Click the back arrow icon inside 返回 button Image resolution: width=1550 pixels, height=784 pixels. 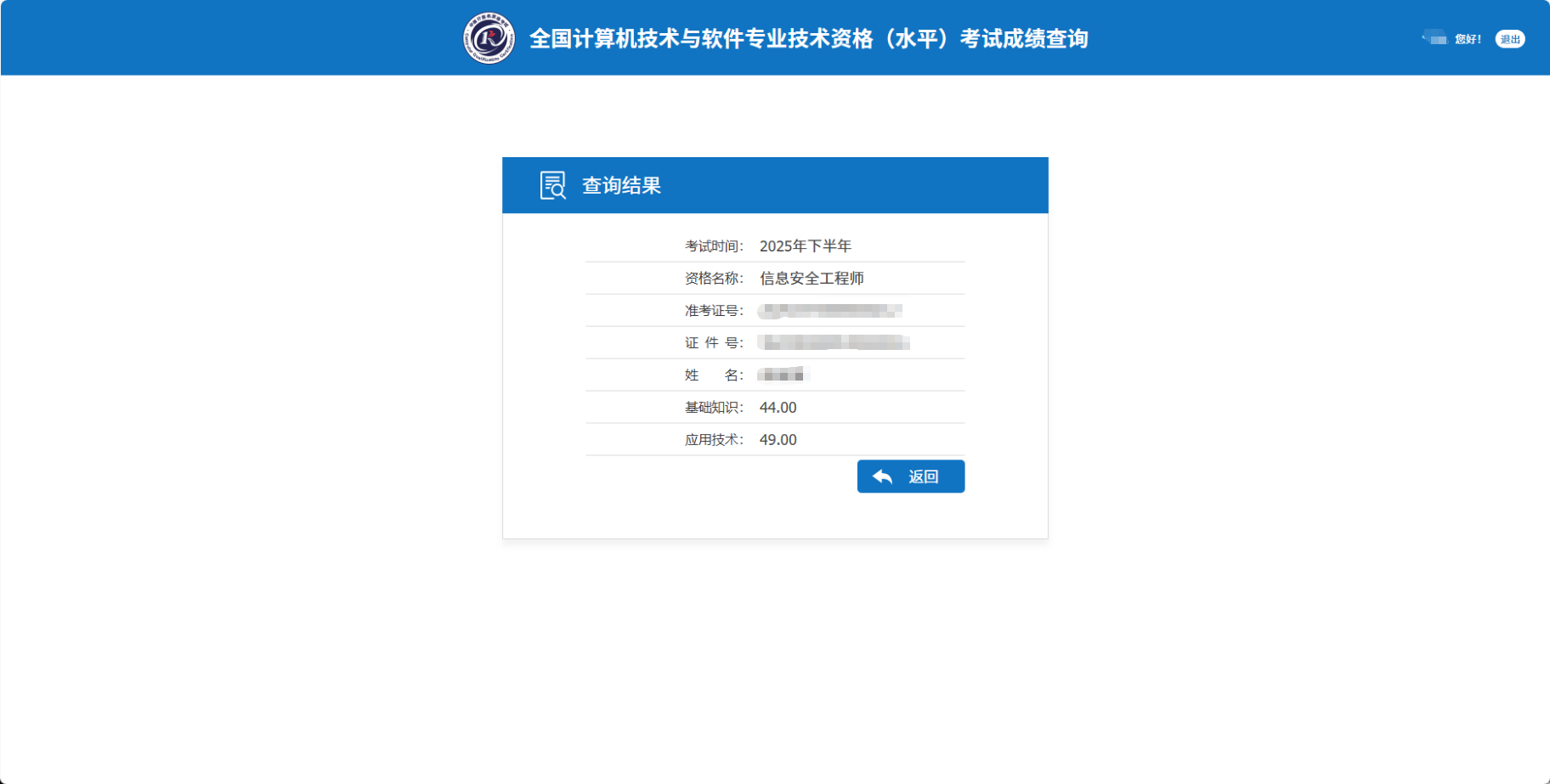880,476
